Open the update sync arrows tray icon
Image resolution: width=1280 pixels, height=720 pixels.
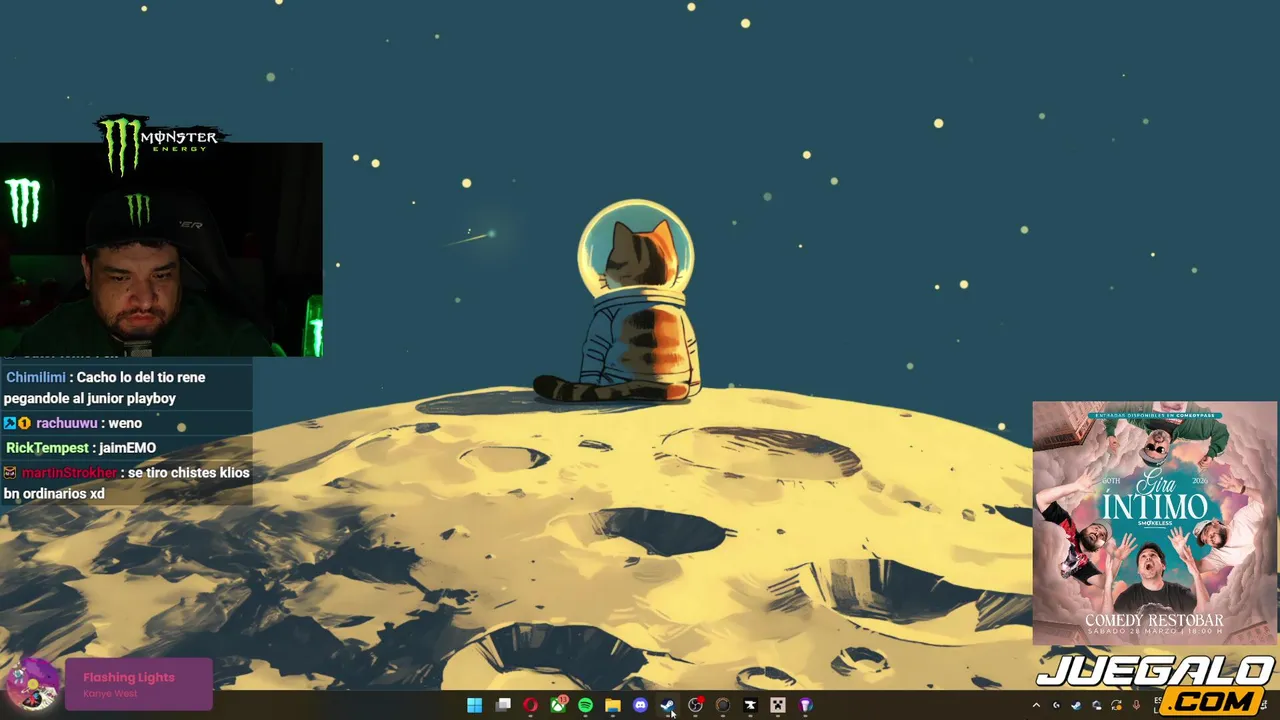(1117, 705)
